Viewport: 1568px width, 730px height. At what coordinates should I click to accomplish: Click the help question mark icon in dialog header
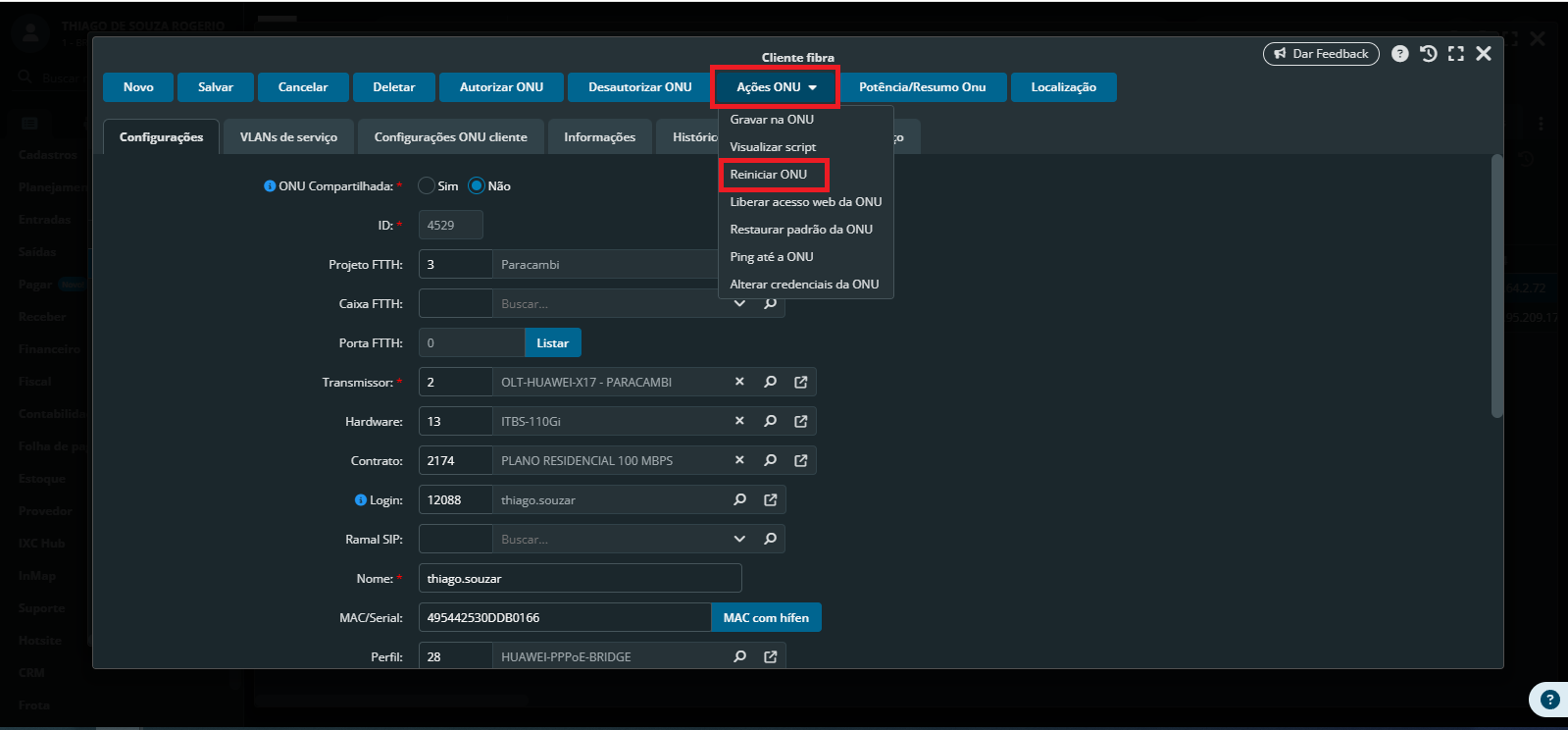[x=1399, y=54]
